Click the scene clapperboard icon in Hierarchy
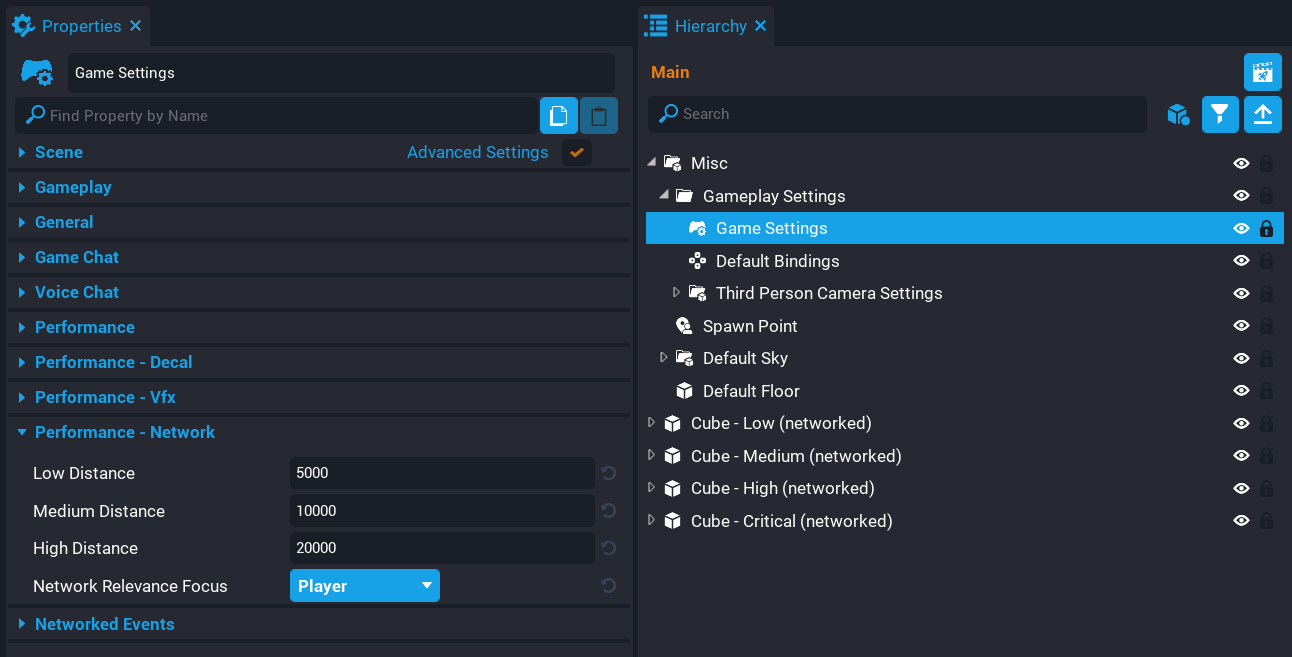This screenshot has width=1292, height=657. pos(1262,72)
